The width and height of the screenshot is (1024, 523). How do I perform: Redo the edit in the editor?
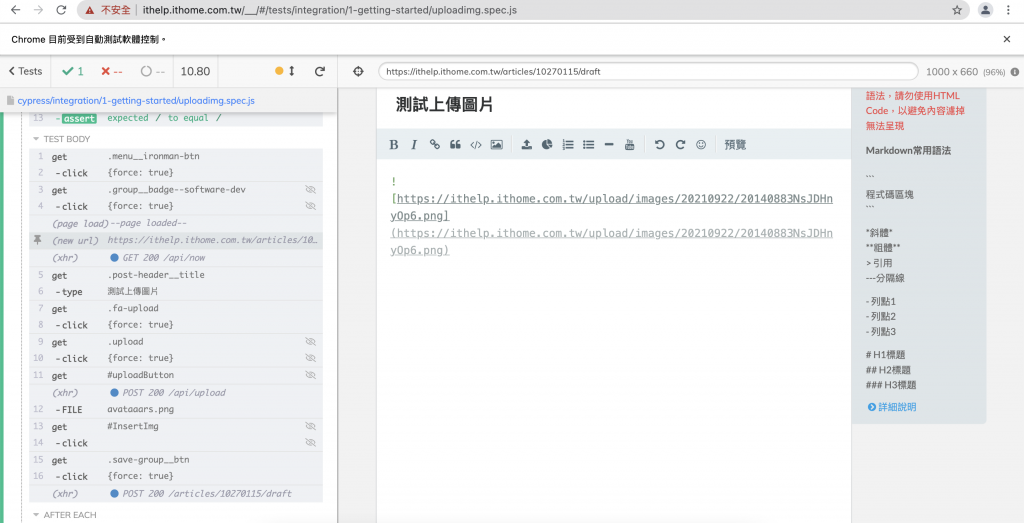pyautogui.click(x=680, y=145)
